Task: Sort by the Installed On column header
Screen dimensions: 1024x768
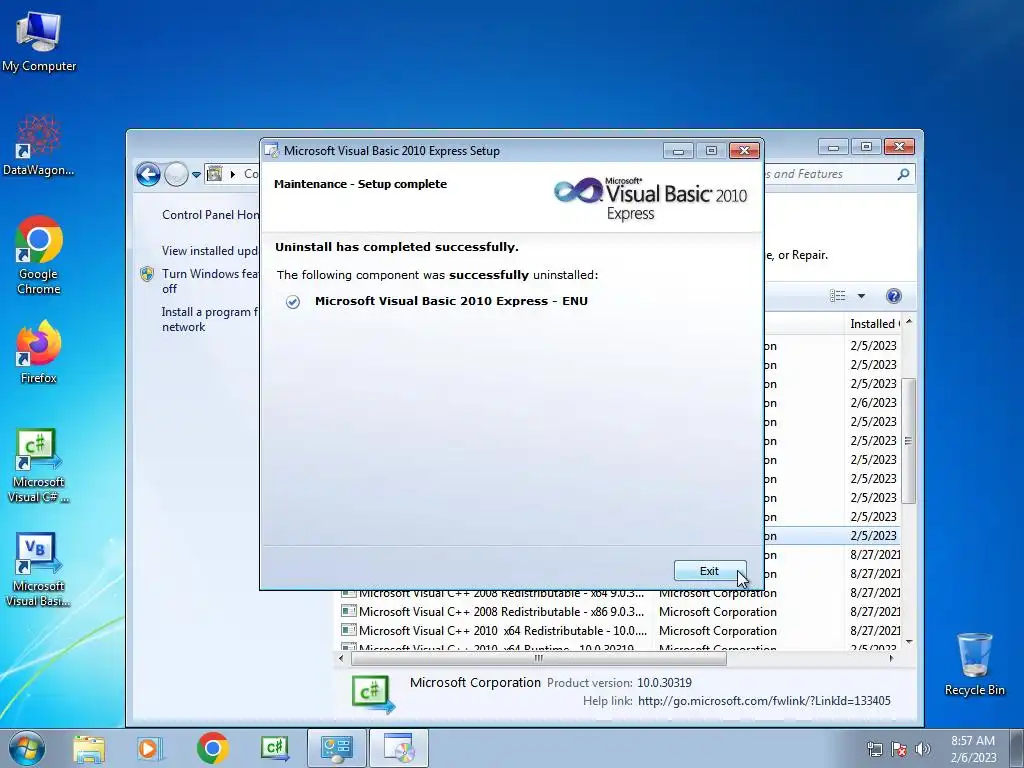Action: [x=874, y=323]
